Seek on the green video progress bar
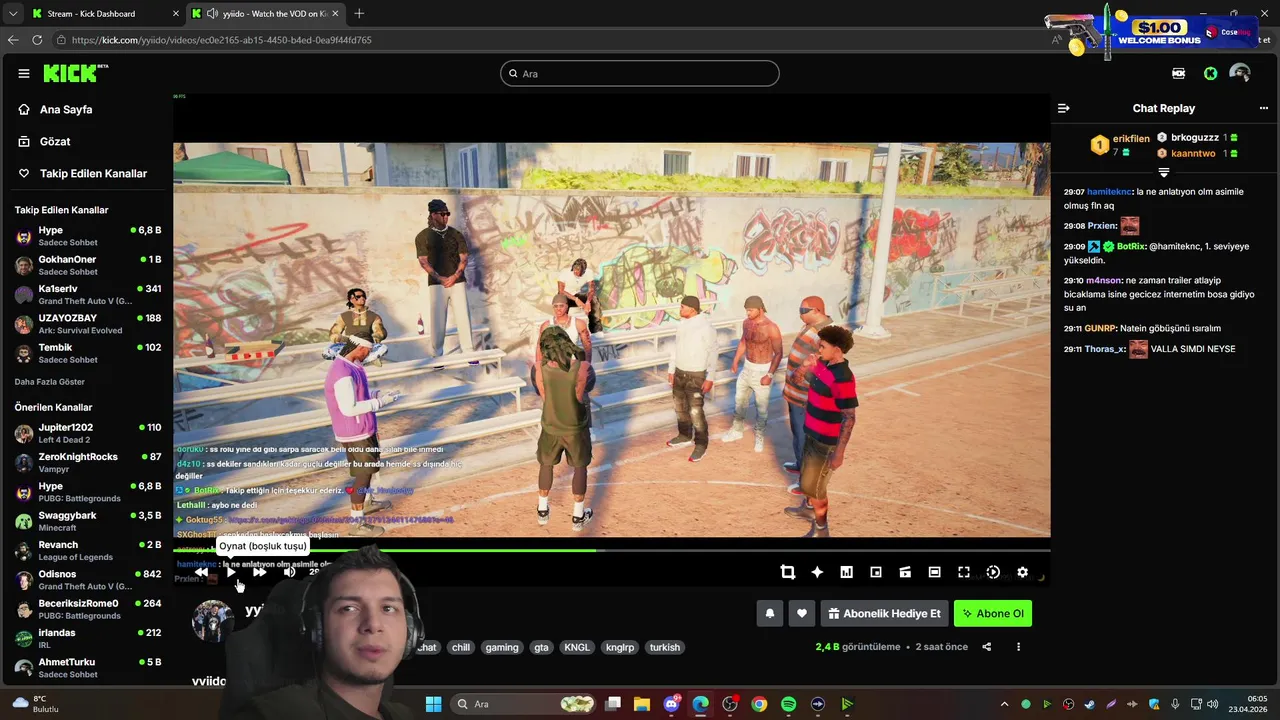This screenshot has height=720, width=1280. 612,550
